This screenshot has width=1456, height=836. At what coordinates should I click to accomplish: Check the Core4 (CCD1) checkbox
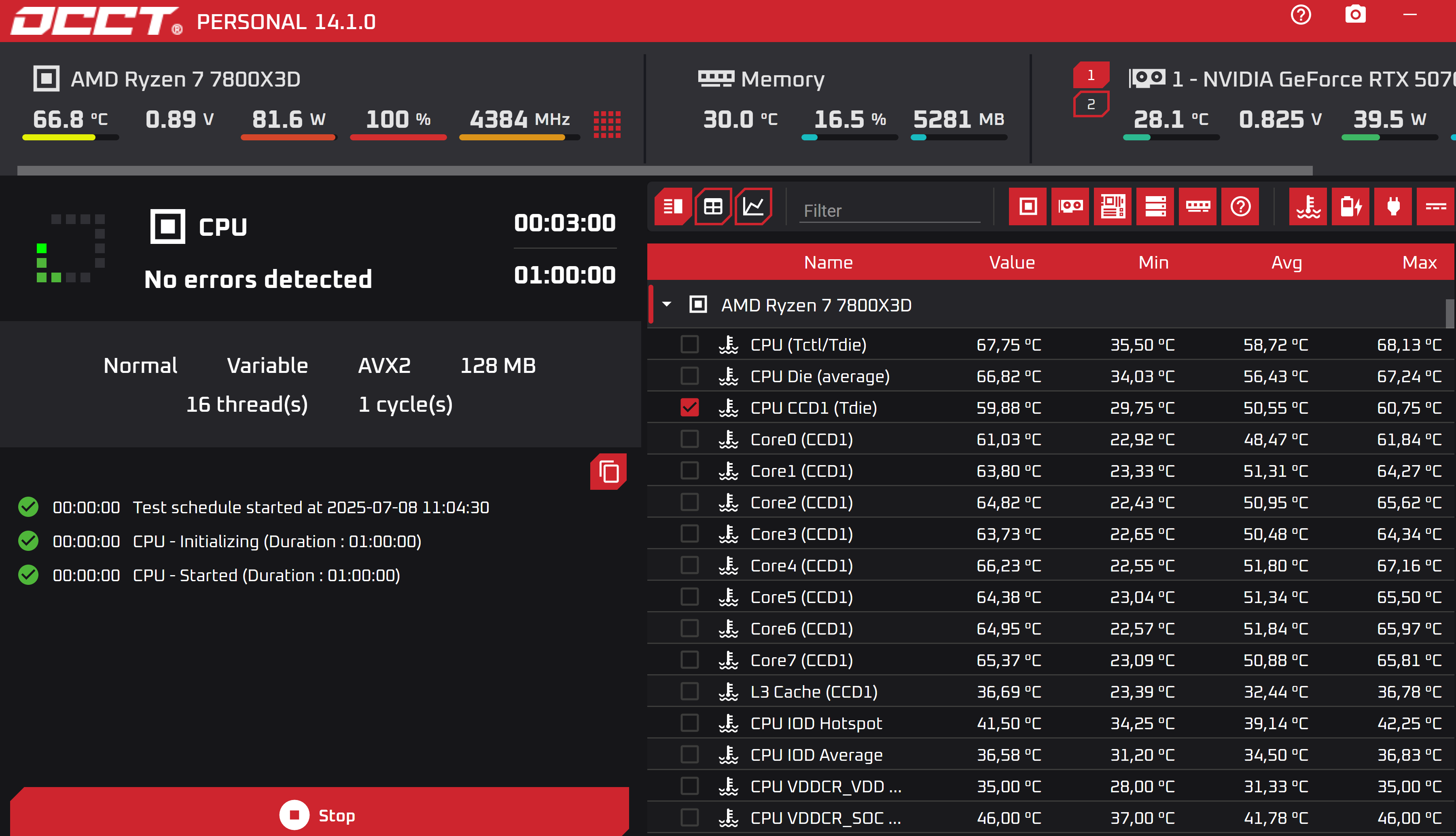tap(689, 565)
